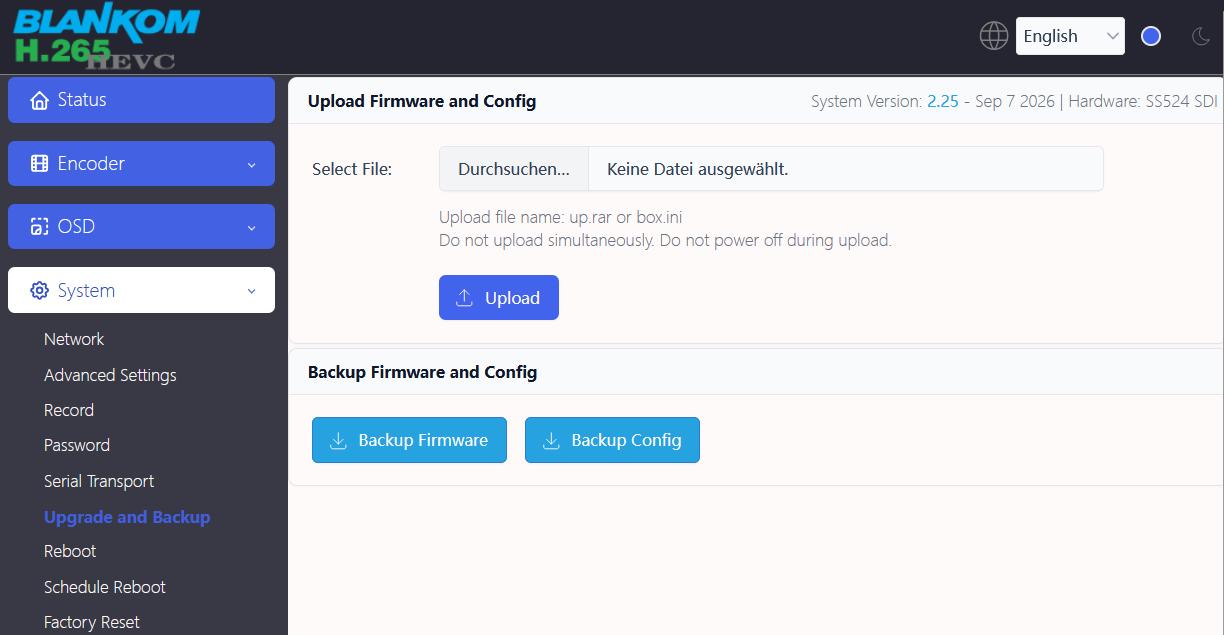Viewport: 1224px width, 635px height.
Task: Click Backup Firmware button
Action: tap(409, 440)
